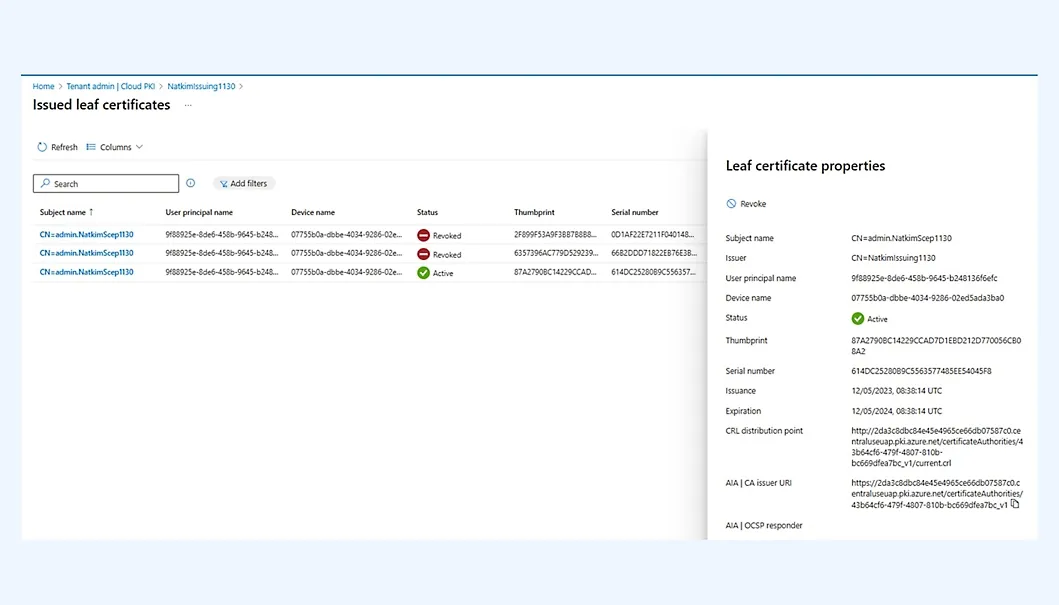
Task: Click the Active status icon in properties panel
Action: [857, 319]
